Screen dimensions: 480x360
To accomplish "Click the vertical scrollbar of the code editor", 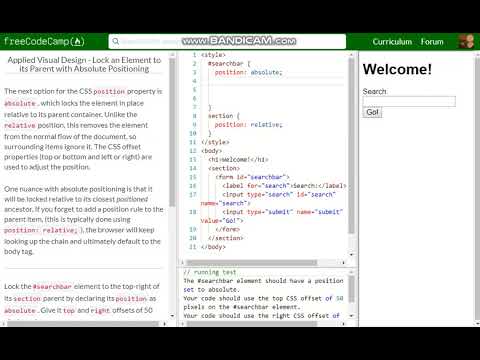I will point(351,146).
